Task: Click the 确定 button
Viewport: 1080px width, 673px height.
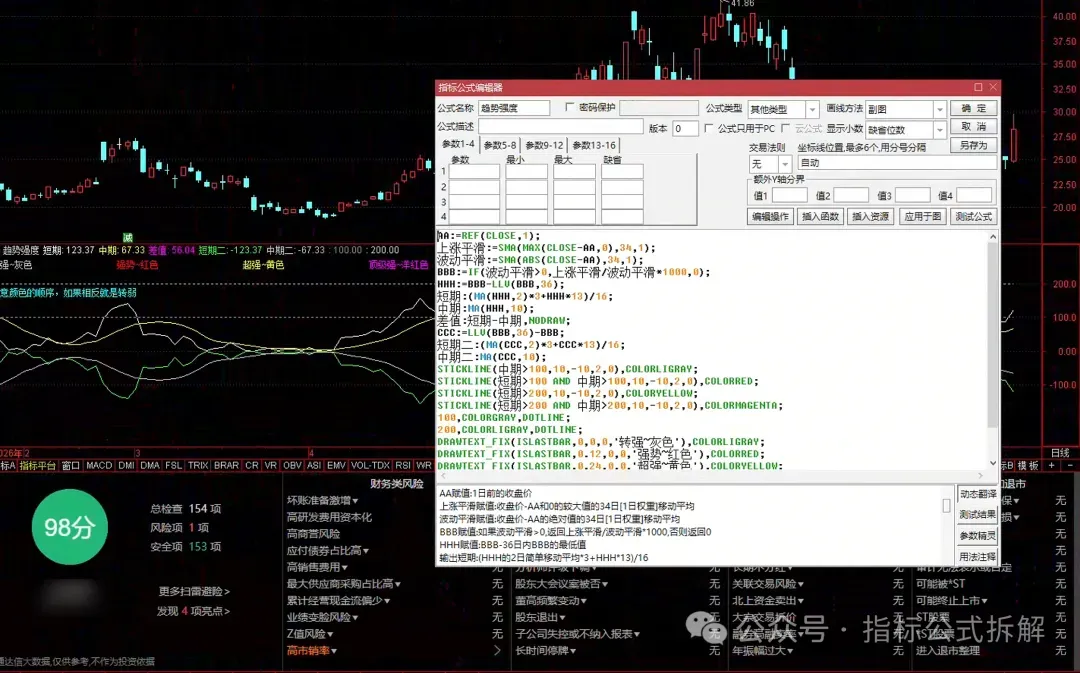Action: 973,108
